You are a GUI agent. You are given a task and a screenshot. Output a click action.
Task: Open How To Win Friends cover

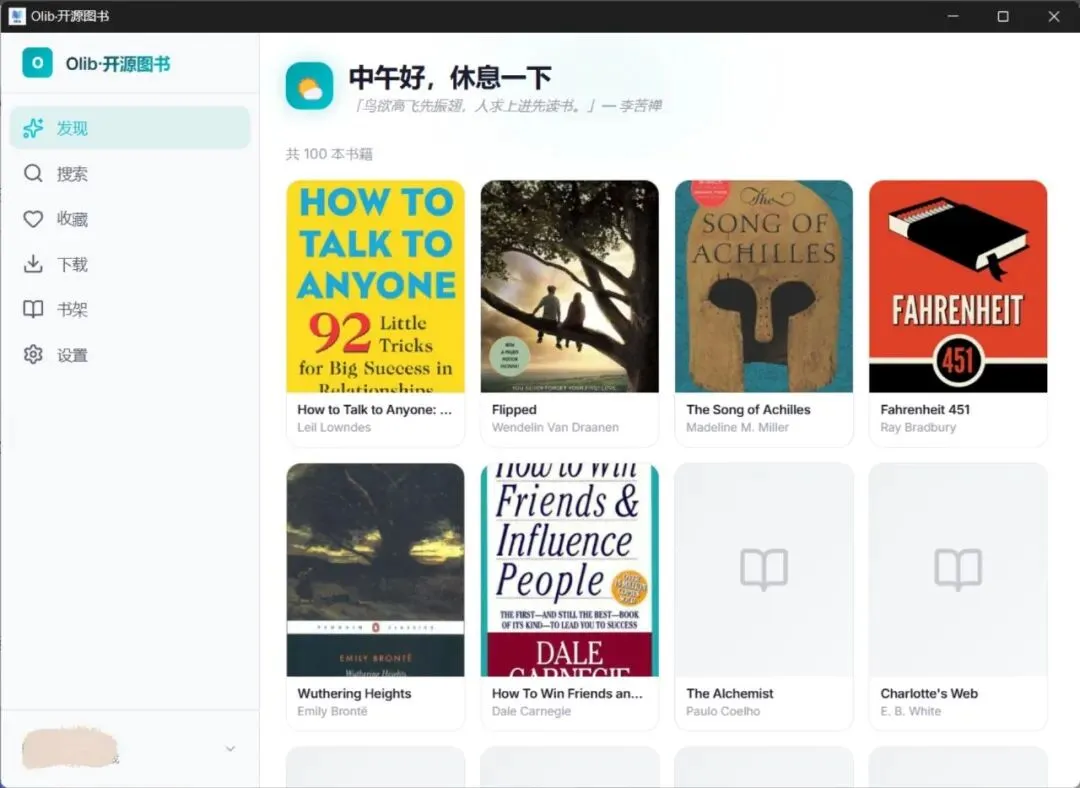tap(570, 570)
